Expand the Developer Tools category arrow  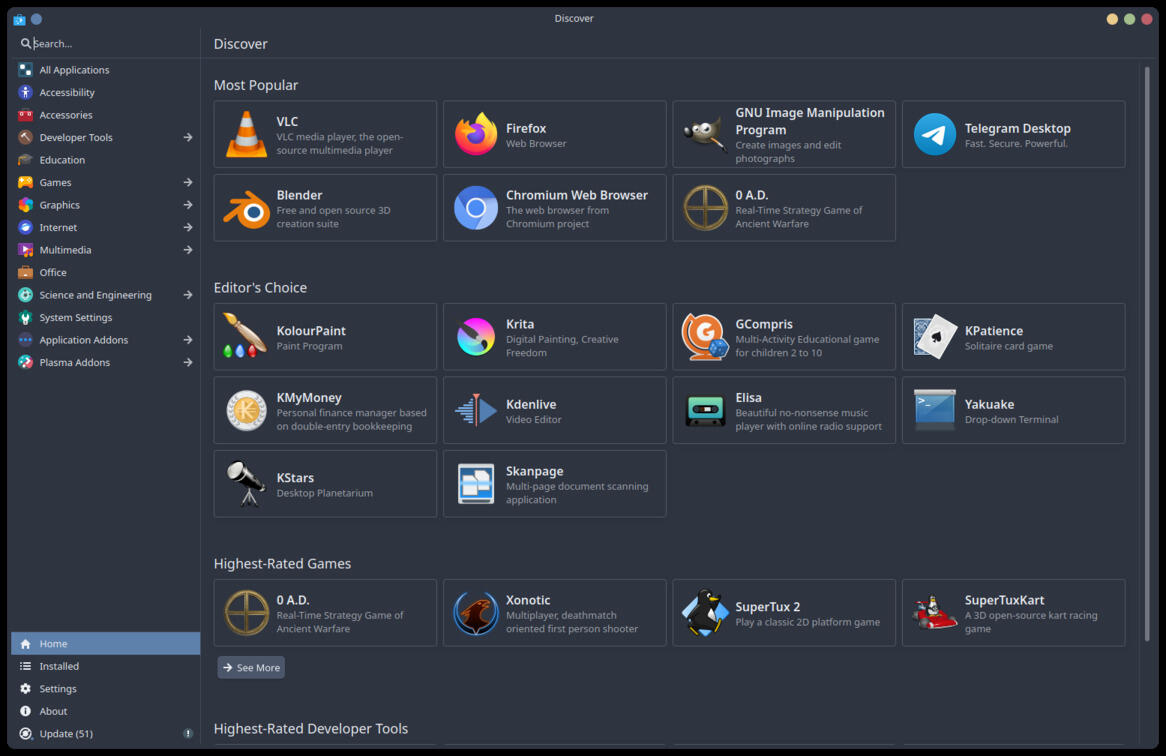click(x=188, y=138)
